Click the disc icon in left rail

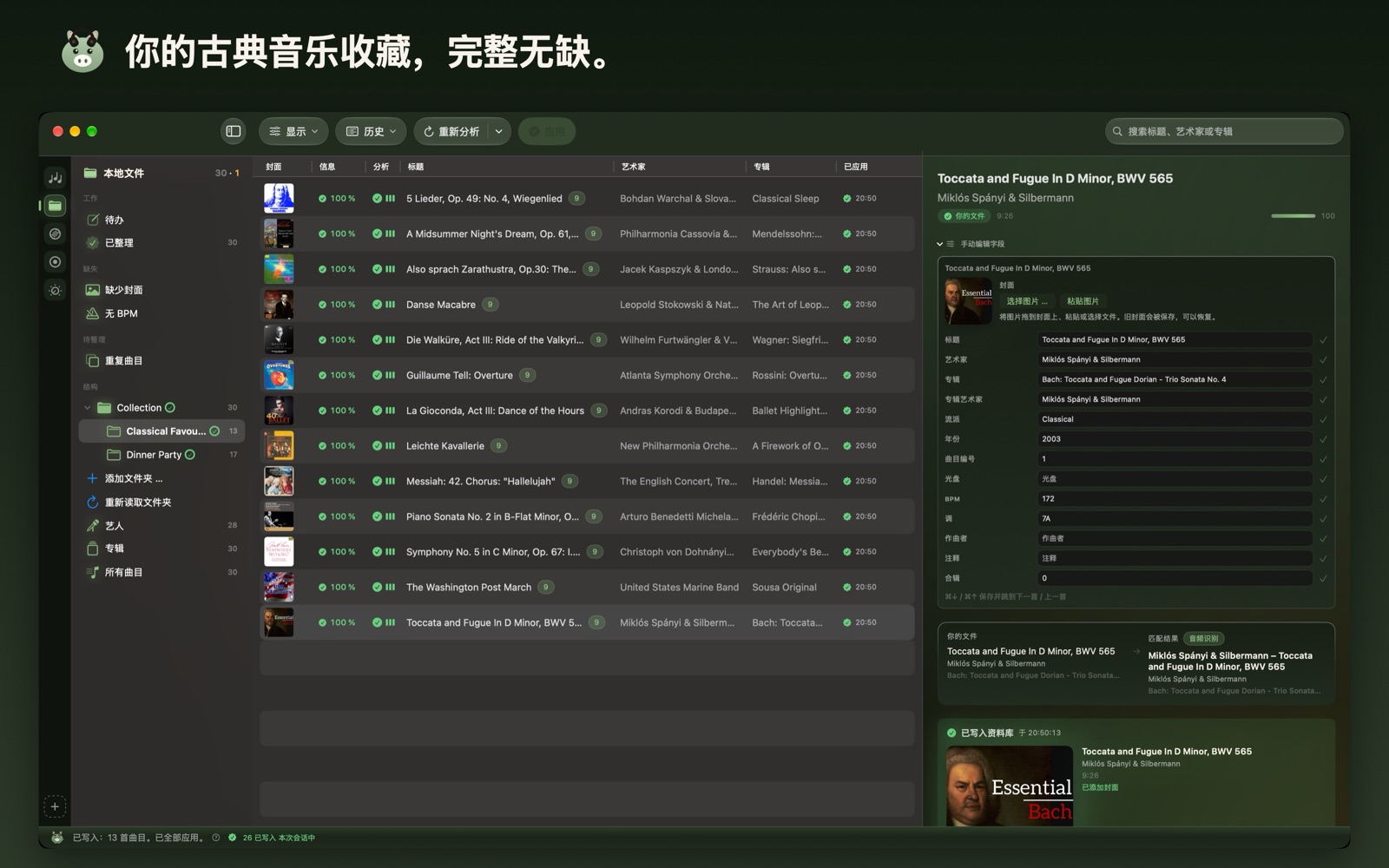(55, 233)
